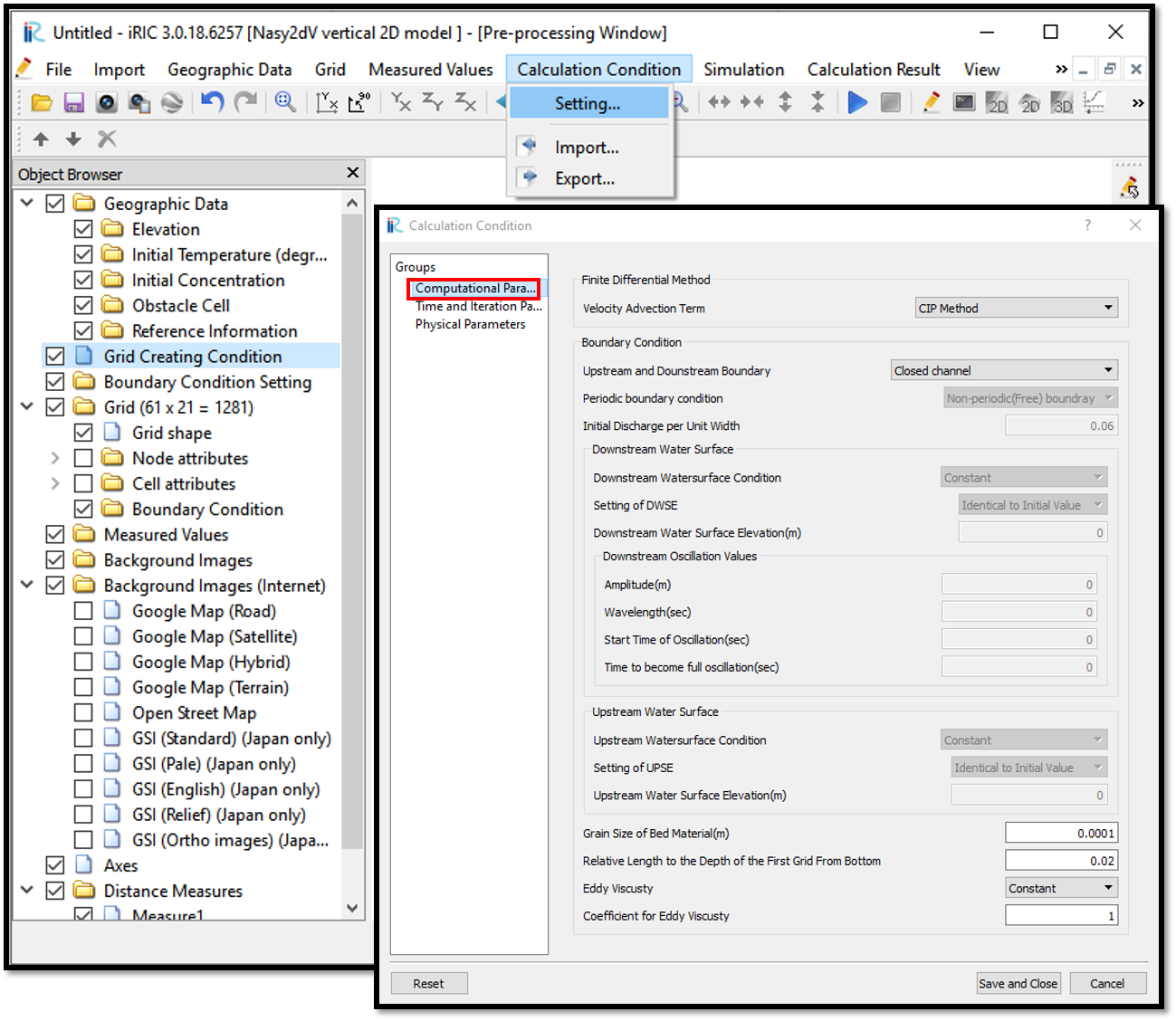
Task: Click the help question mark in Calculation Condition dialog
Action: coord(1087,225)
